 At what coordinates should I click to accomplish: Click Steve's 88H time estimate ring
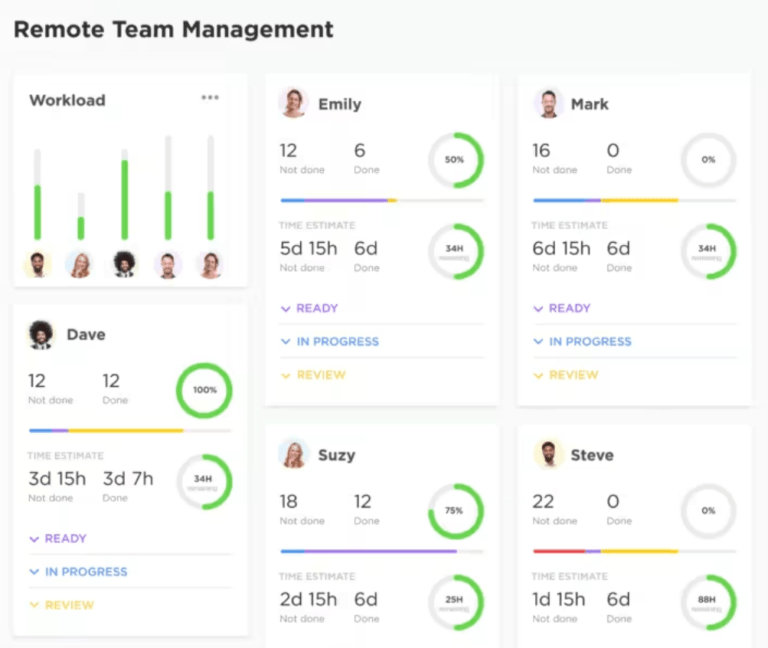point(708,601)
